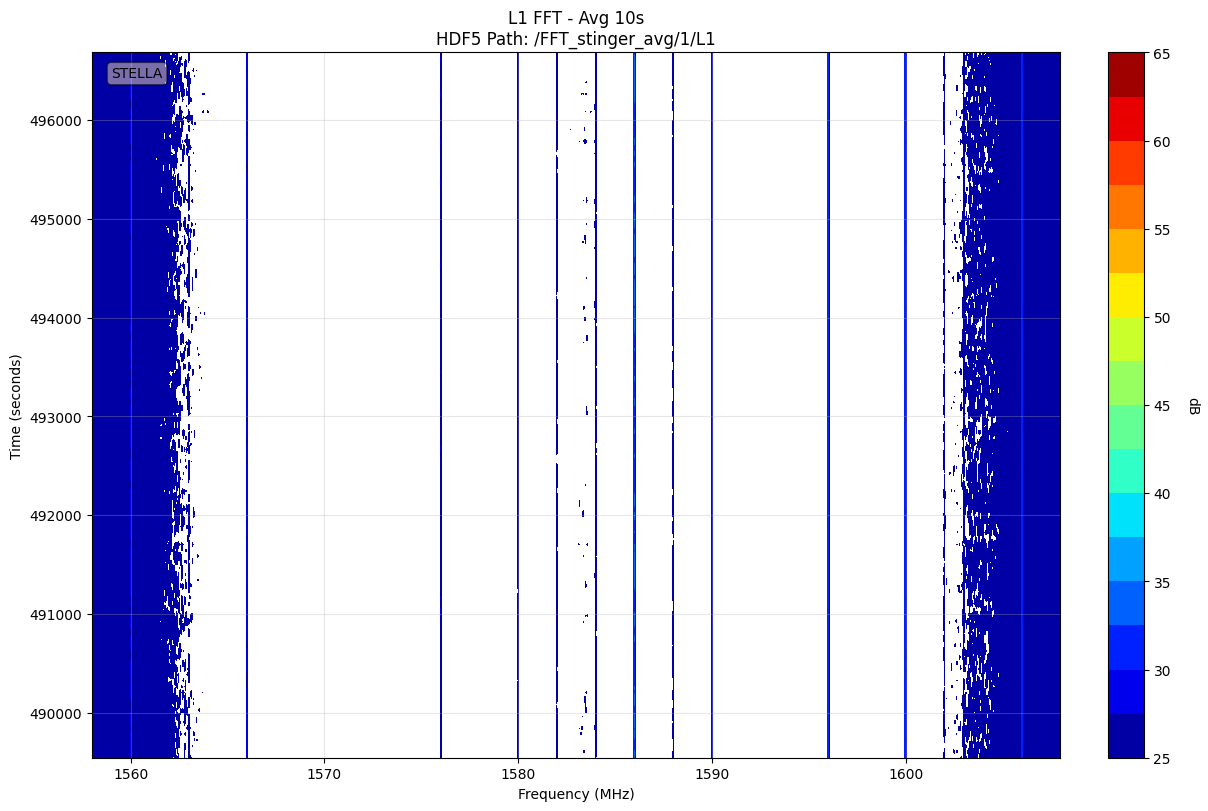Click the STELLA label box
Screen dimensions: 1208x811
137,74
